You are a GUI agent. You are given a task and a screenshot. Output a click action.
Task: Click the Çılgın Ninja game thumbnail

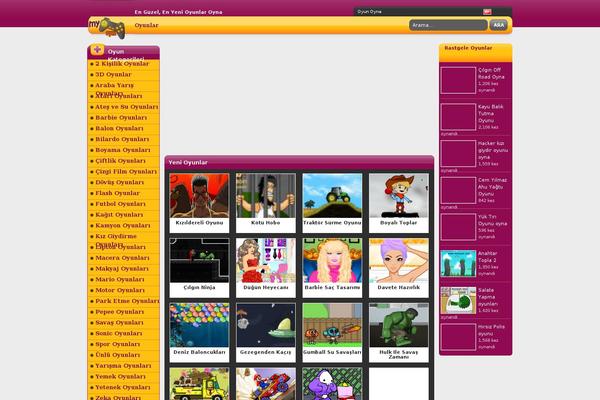[x=199, y=260]
